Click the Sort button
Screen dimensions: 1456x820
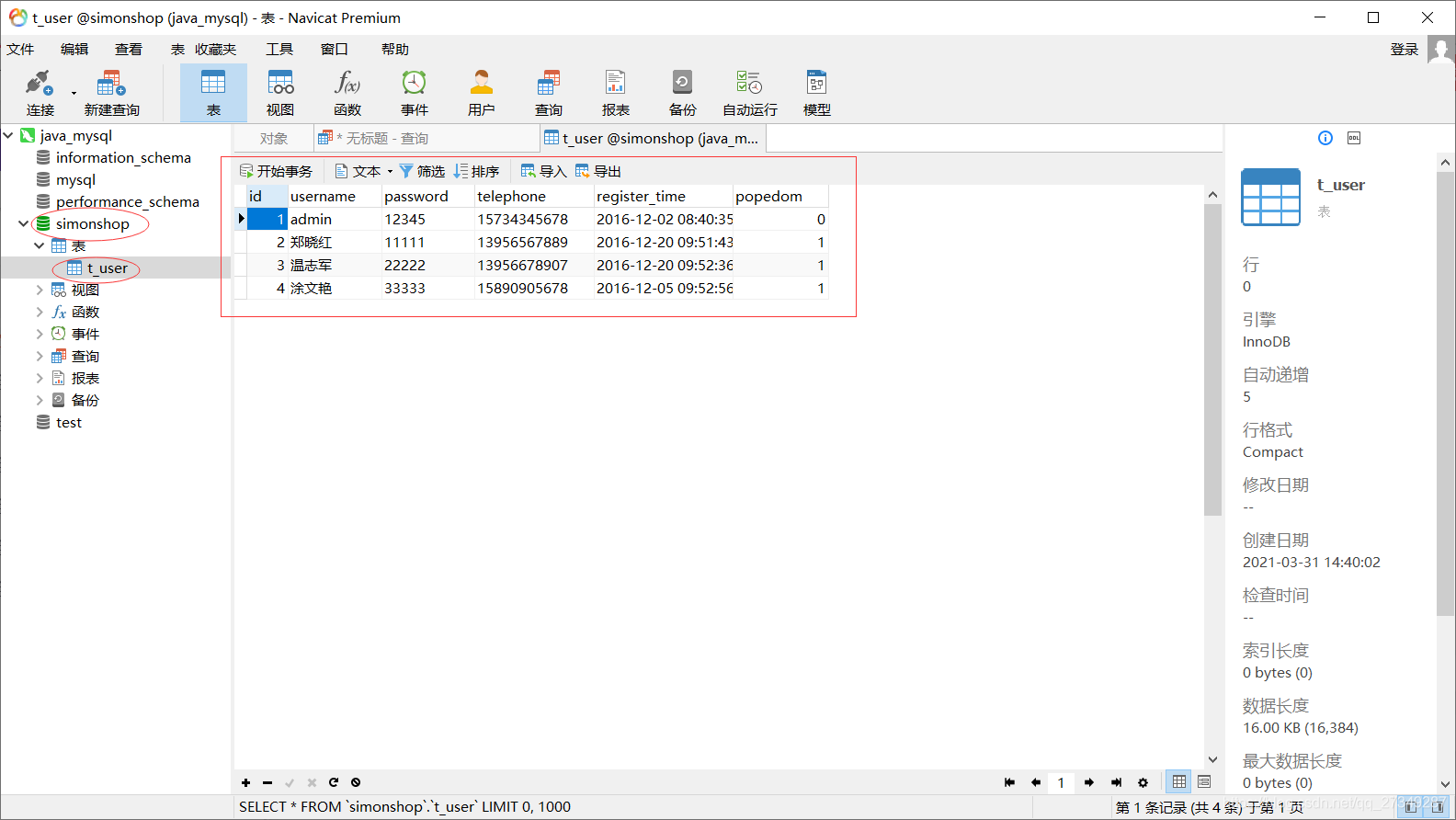click(x=476, y=171)
